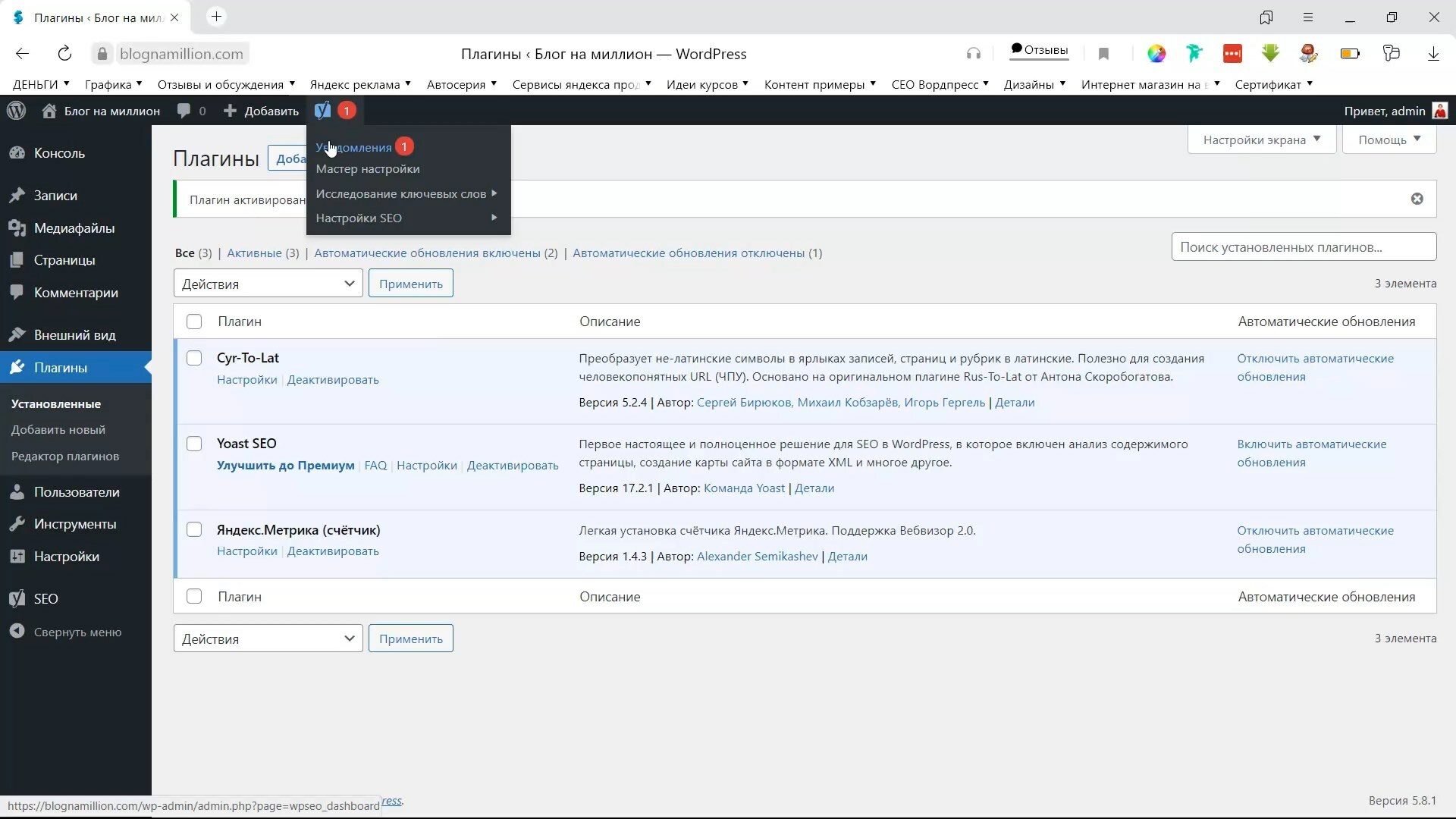Image resolution: width=1456 pixels, height=819 pixels.
Task: Click the home icon for Блог на миллион
Action: 49,111
